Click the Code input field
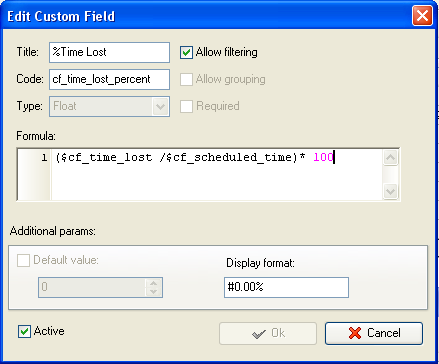The image size is (439, 364). click(109, 79)
